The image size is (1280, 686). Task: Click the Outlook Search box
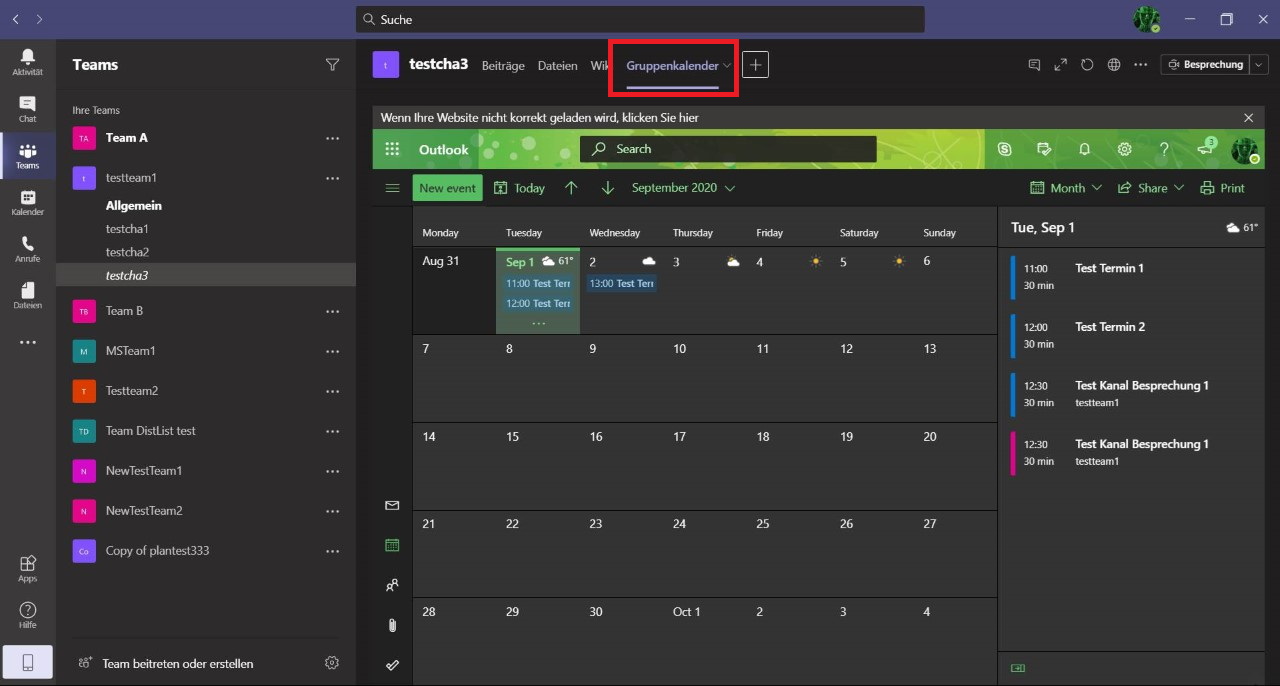(728, 149)
